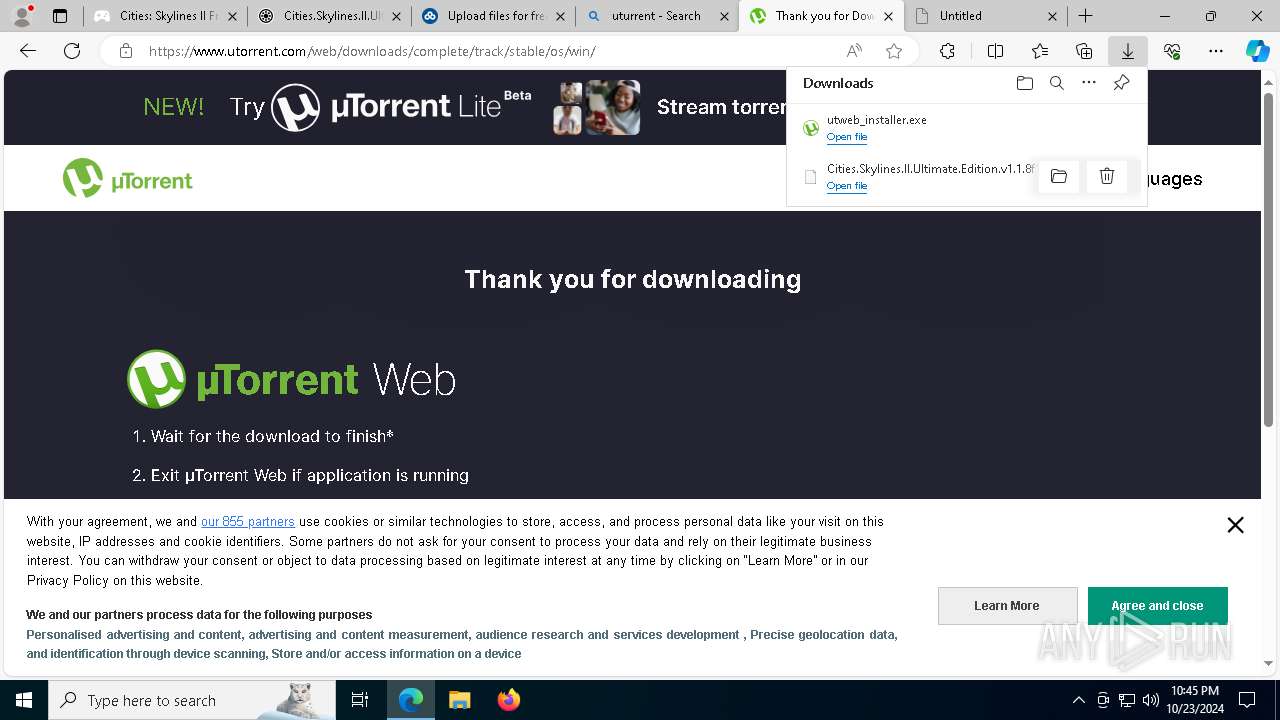Click the address bar URL
The image size is (1280, 720).
[x=372, y=51]
